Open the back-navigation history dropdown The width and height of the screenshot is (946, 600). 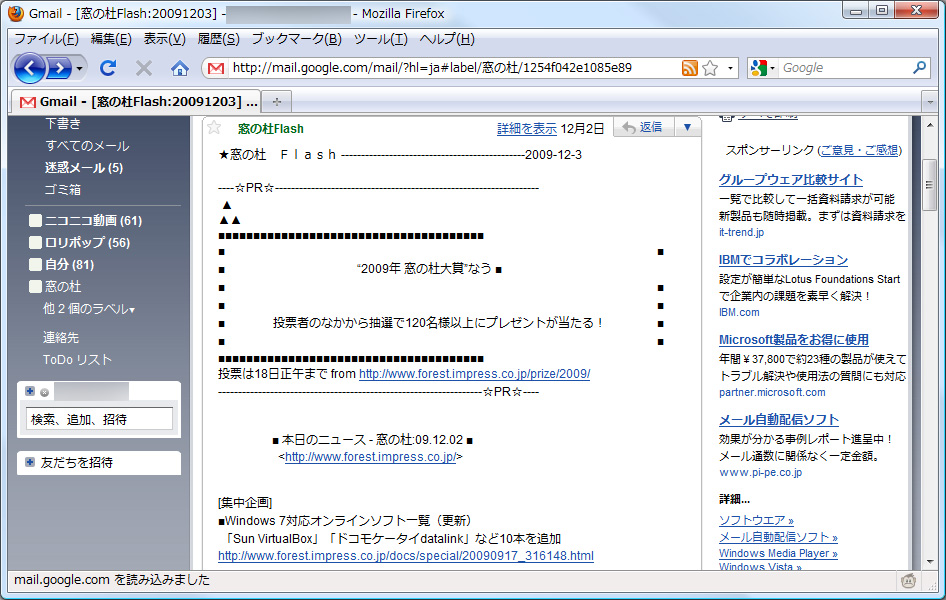pos(78,69)
